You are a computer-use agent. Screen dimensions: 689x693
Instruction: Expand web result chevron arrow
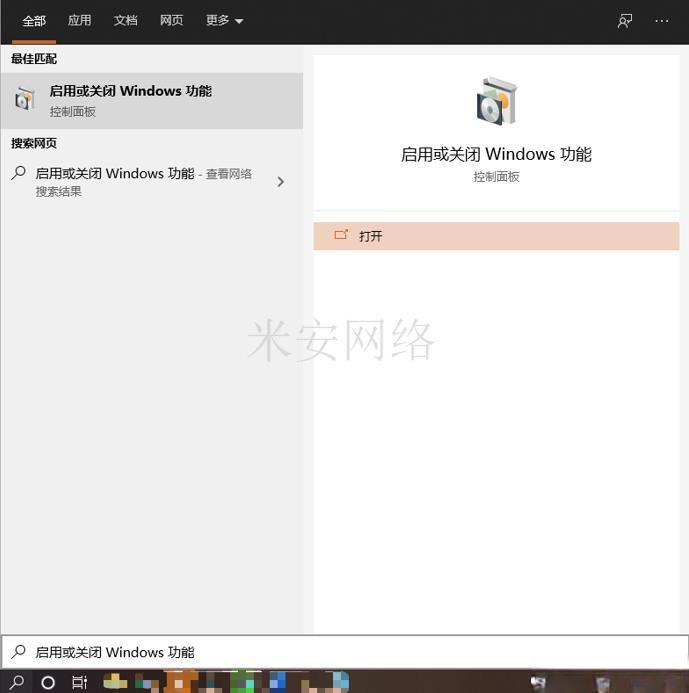coord(280,182)
